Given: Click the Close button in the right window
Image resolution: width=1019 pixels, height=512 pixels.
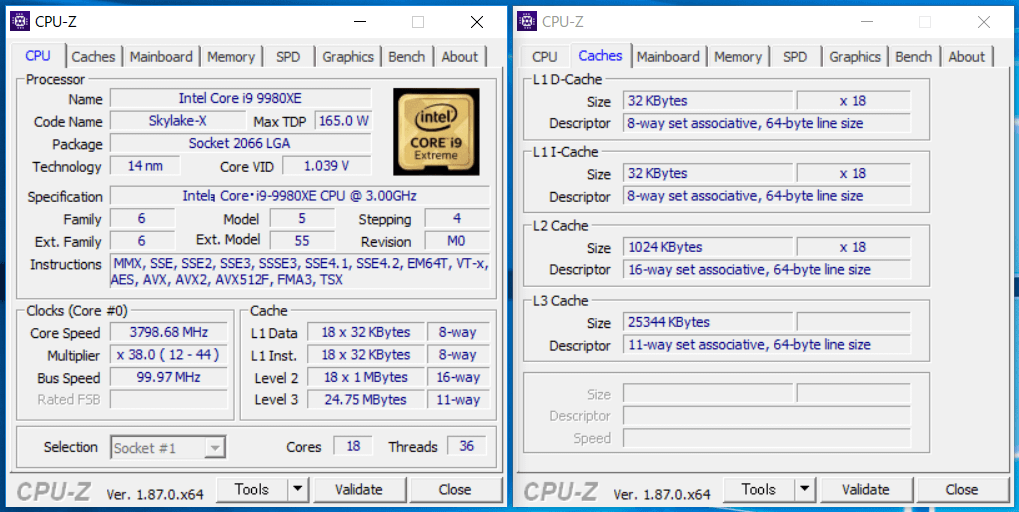Looking at the screenshot, I should coord(962,489).
